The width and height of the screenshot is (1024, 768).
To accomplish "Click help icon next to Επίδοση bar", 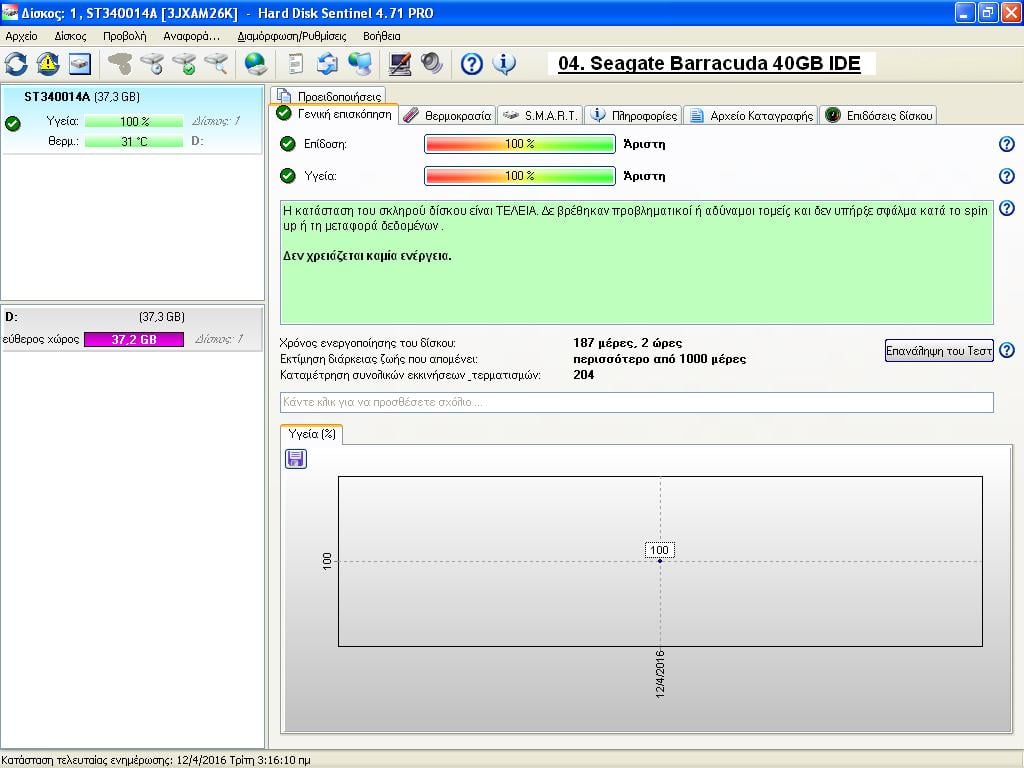I will [x=1007, y=144].
